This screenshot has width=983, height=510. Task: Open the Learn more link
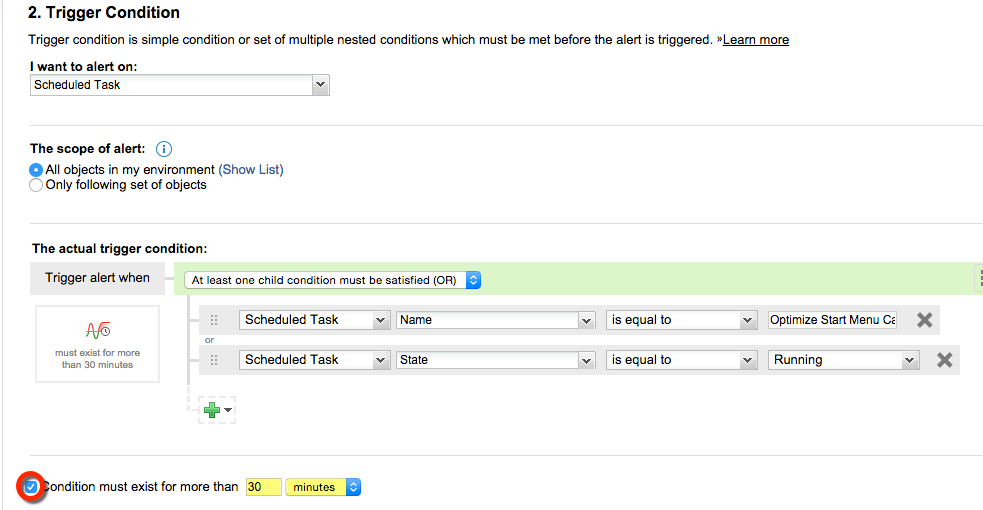(755, 40)
